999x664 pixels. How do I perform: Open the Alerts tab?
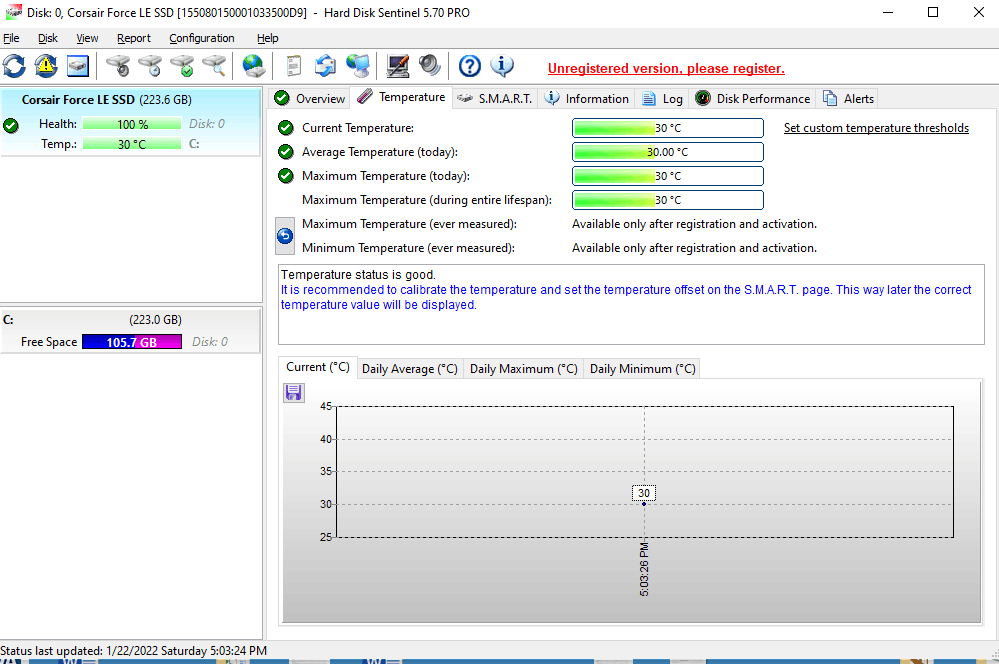(849, 99)
